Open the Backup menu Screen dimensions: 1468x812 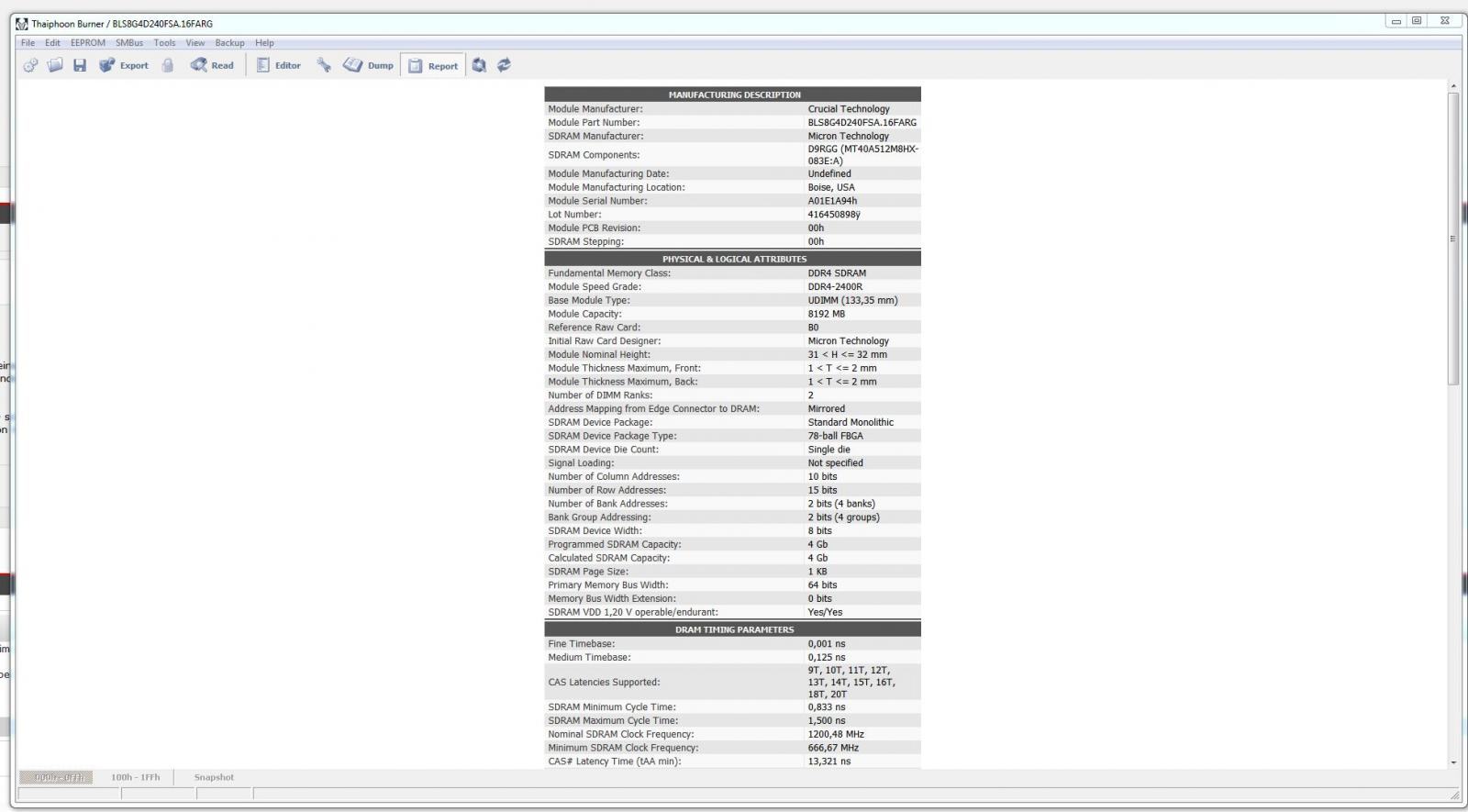229,43
